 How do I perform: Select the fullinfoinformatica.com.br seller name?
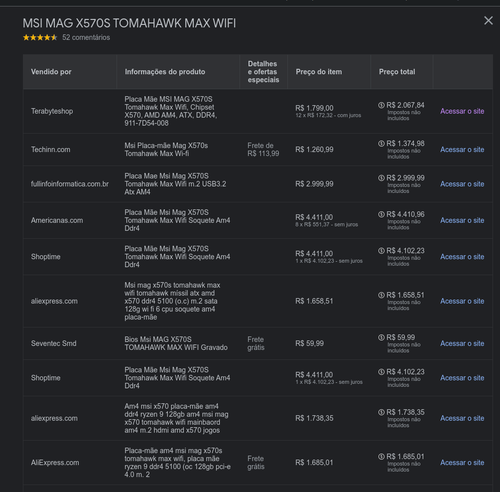(x=70, y=184)
